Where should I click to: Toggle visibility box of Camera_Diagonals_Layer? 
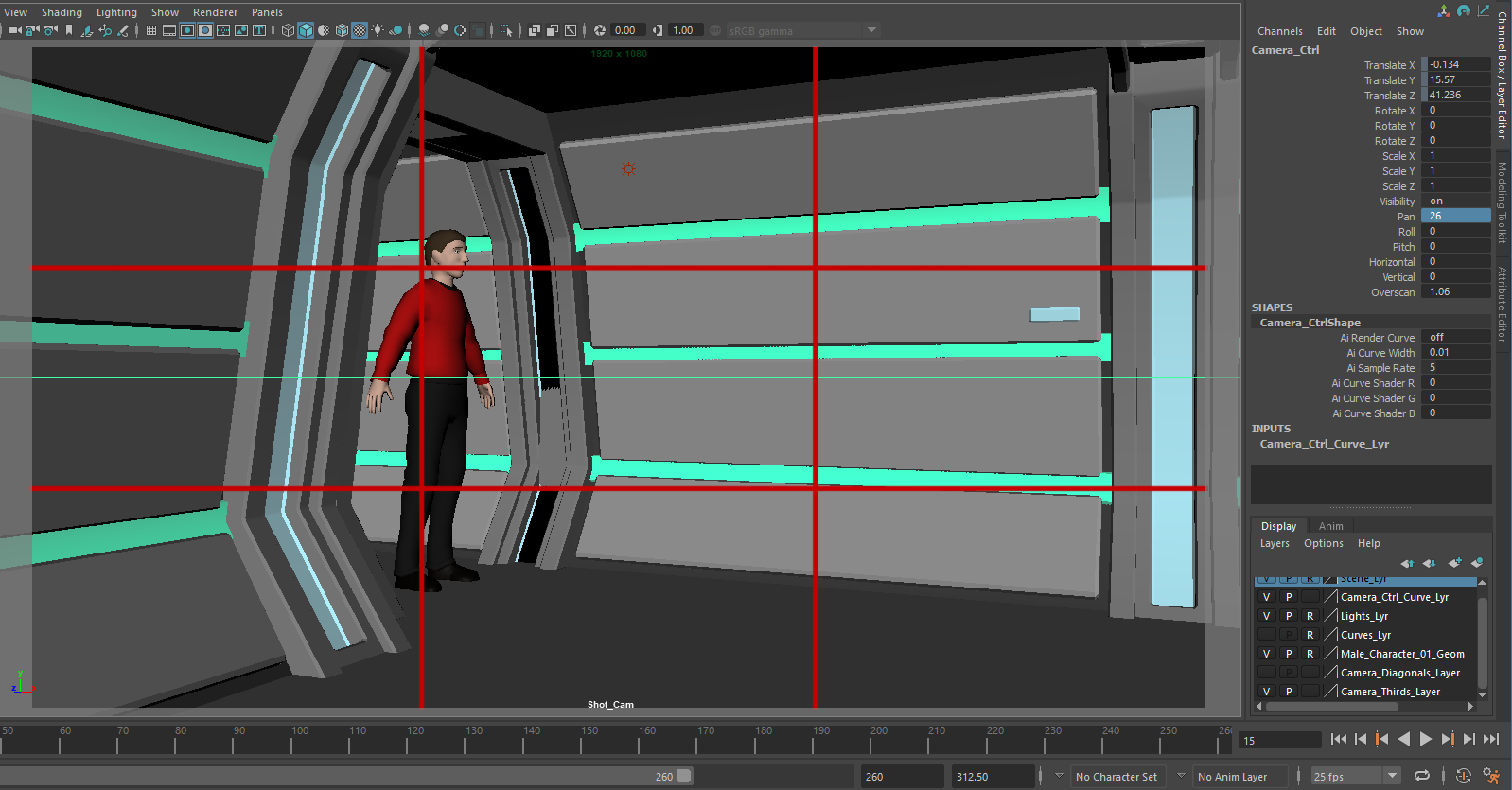1266,673
